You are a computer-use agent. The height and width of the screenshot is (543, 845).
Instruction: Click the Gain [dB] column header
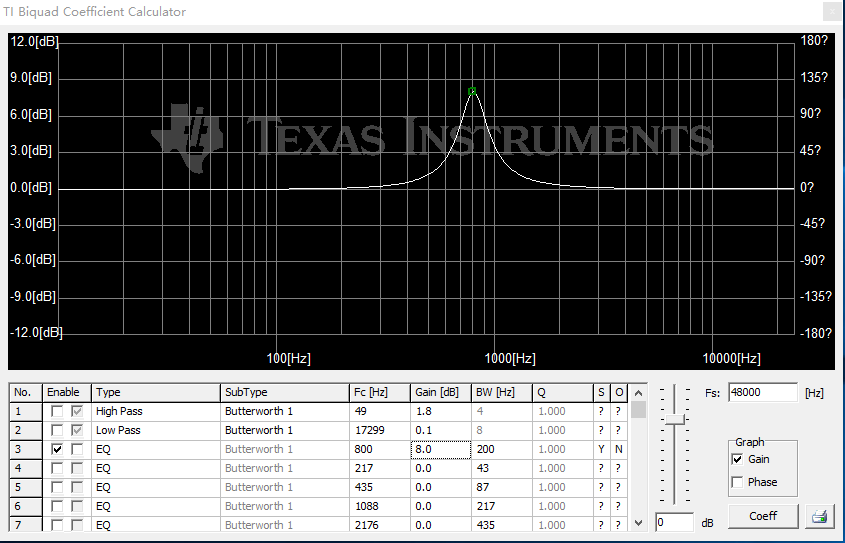441,393
